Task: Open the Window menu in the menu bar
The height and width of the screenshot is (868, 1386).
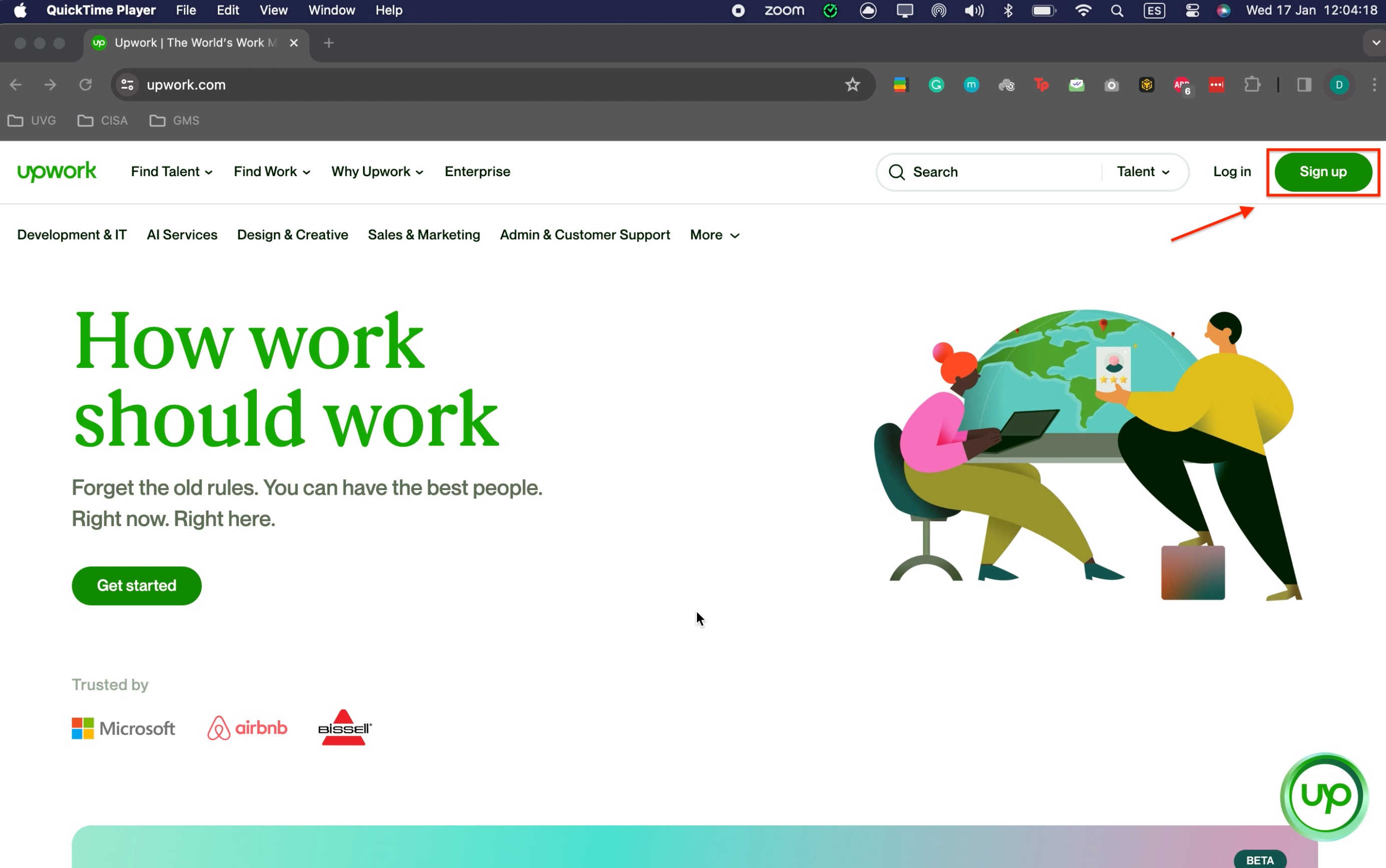Action: 331,11
